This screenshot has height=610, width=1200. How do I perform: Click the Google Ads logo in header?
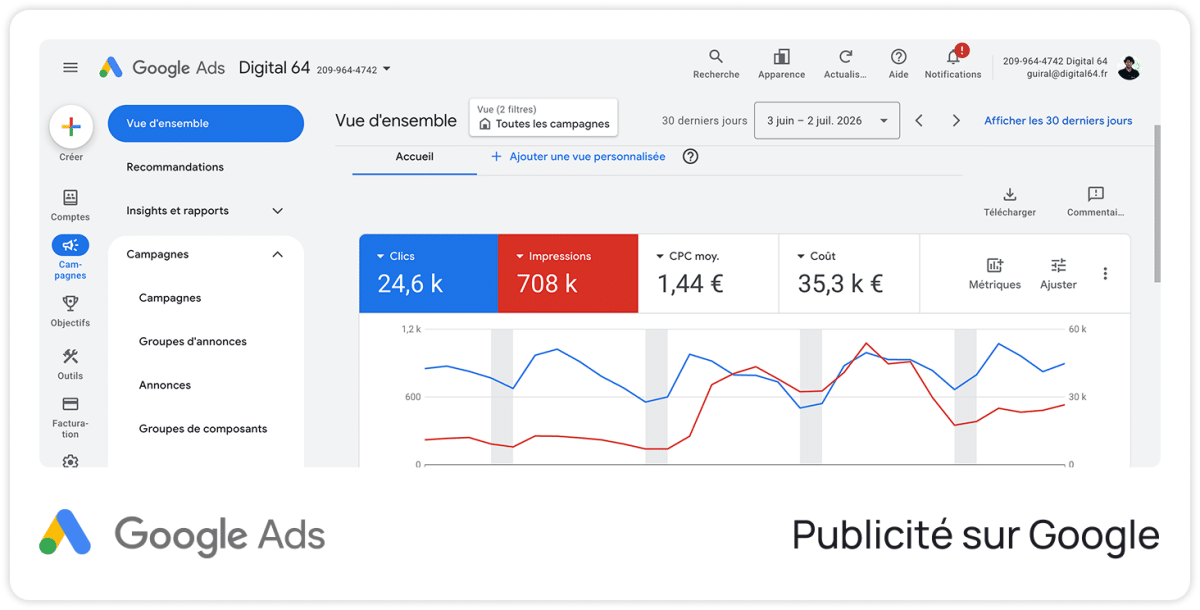[162, 68]
